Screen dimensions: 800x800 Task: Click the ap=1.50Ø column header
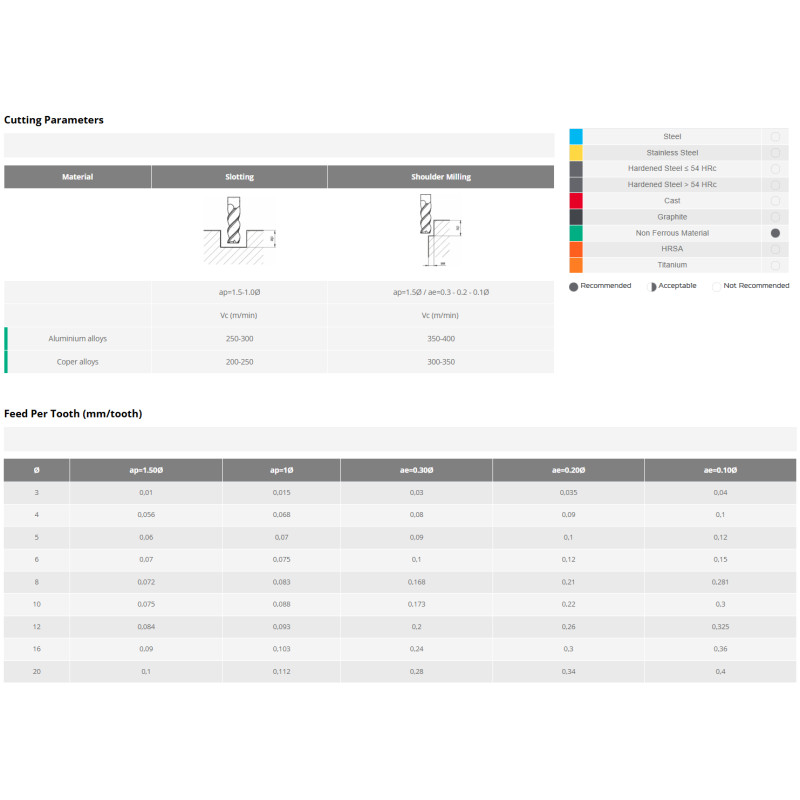coord(146,470)
